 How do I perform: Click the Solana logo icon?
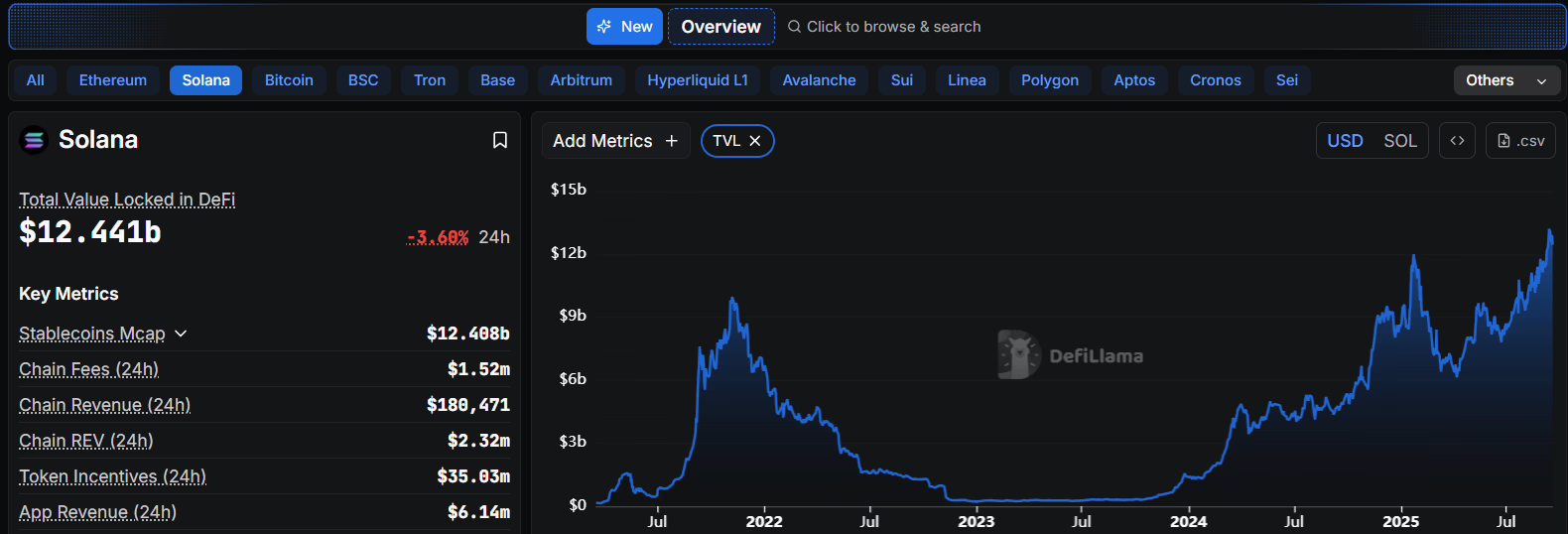(34, 141)
